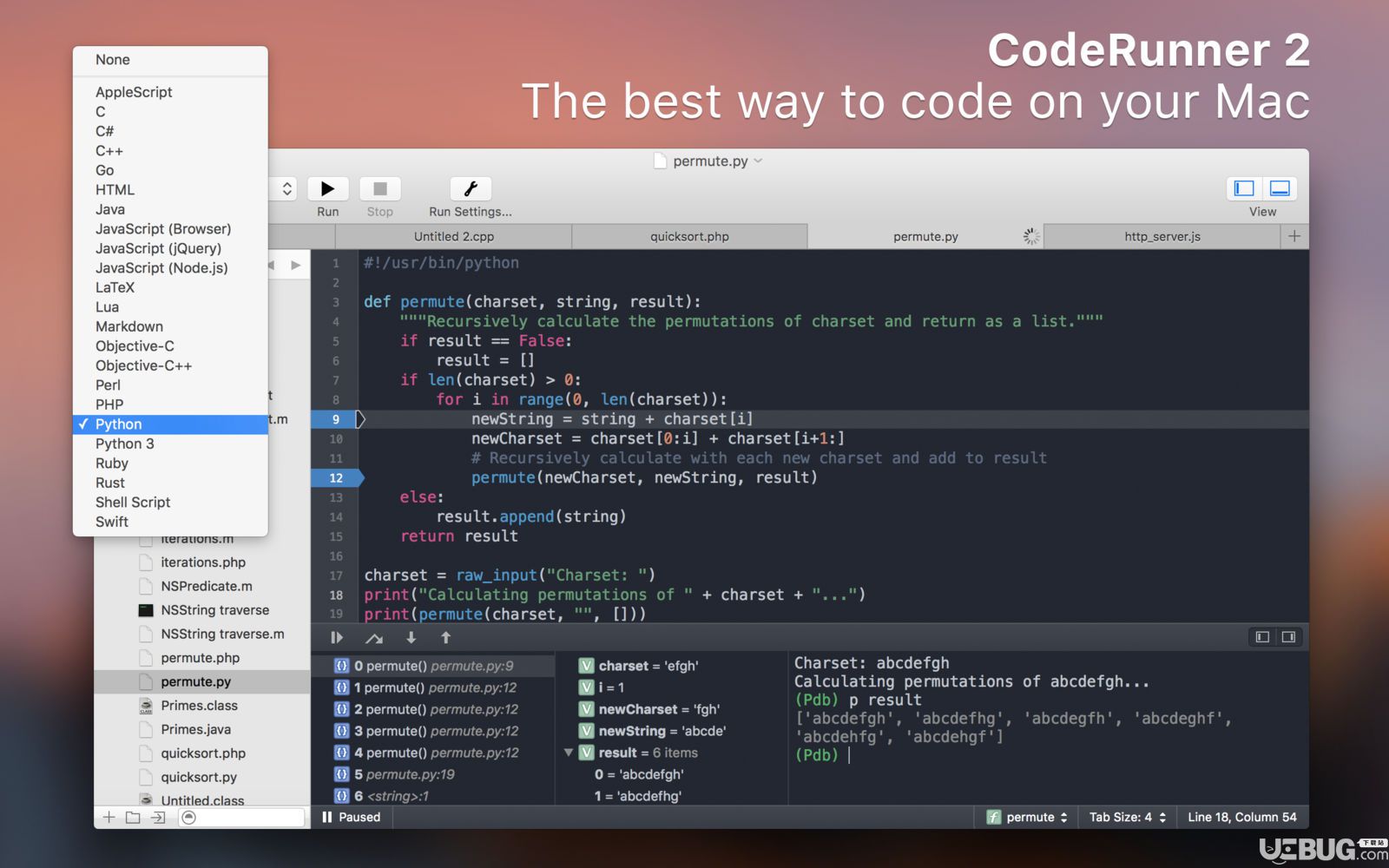Choose None in the language menu
This screenshot has height=868, width=1389.
point(170,60)
